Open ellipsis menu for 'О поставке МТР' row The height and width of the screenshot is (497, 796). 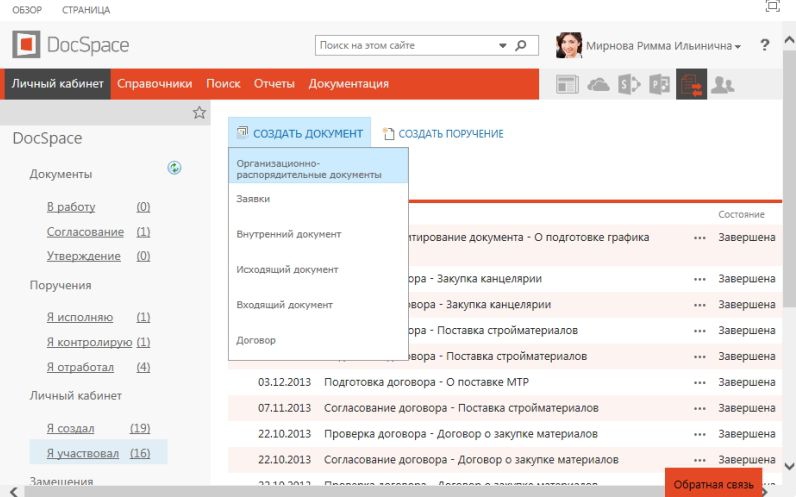click(700, 382)
